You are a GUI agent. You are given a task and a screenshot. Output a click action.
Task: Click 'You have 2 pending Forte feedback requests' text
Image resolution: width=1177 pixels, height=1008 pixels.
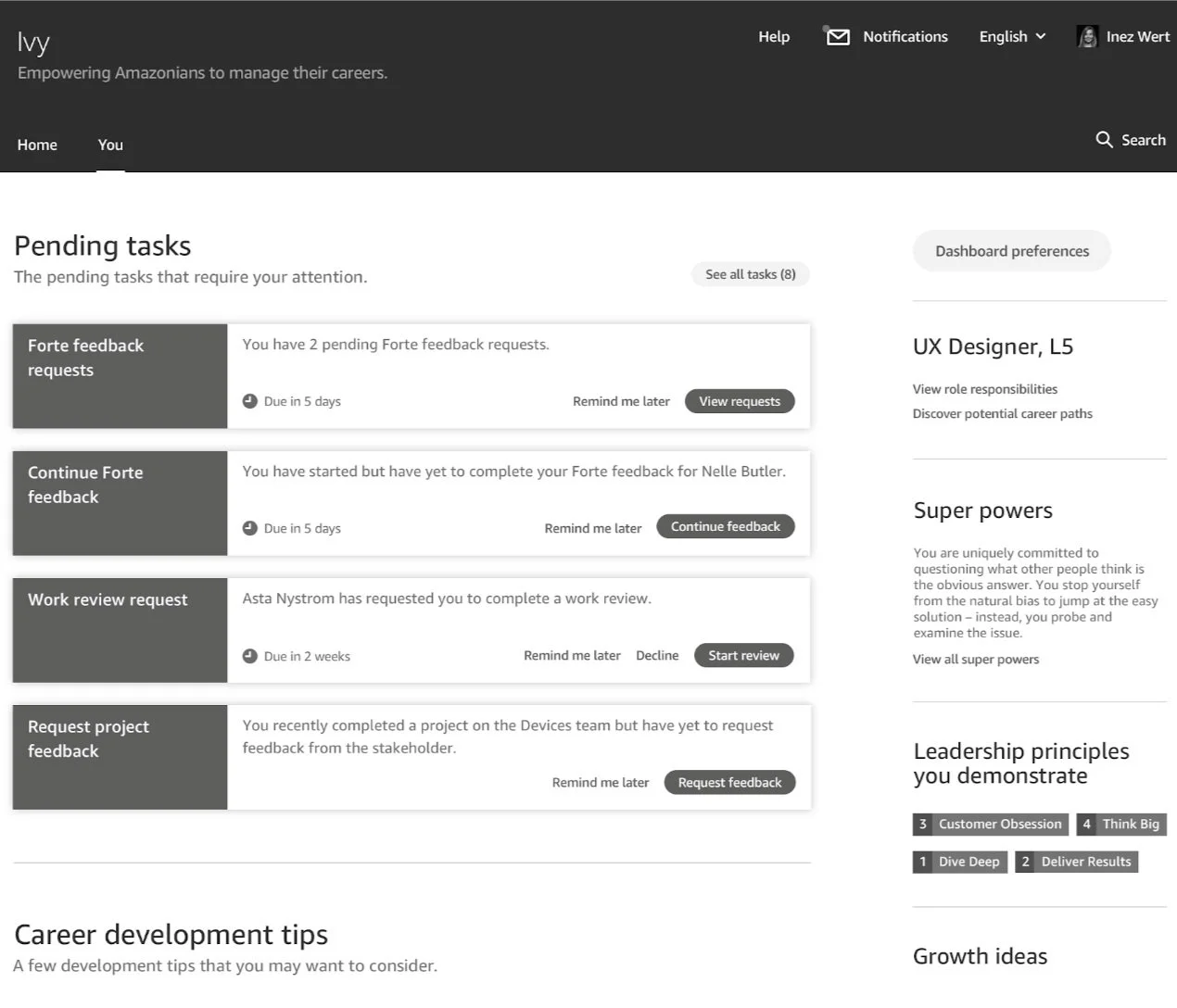pyautogui.click(x=396, y=345)
